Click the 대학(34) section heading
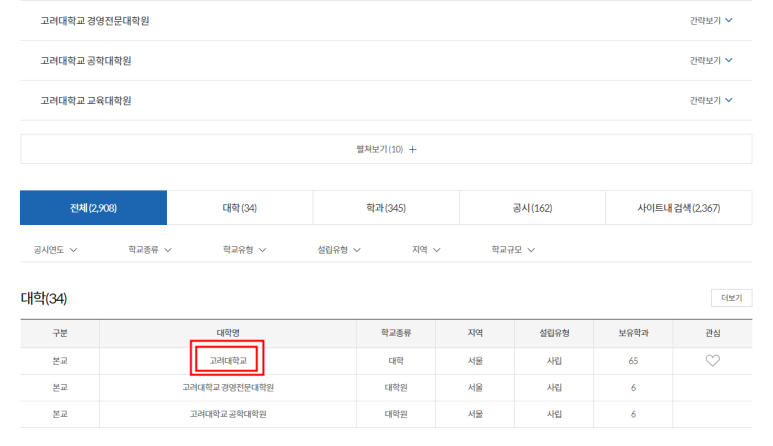The height and width of the screenshot is (446, 773). [x=44, y=298]
